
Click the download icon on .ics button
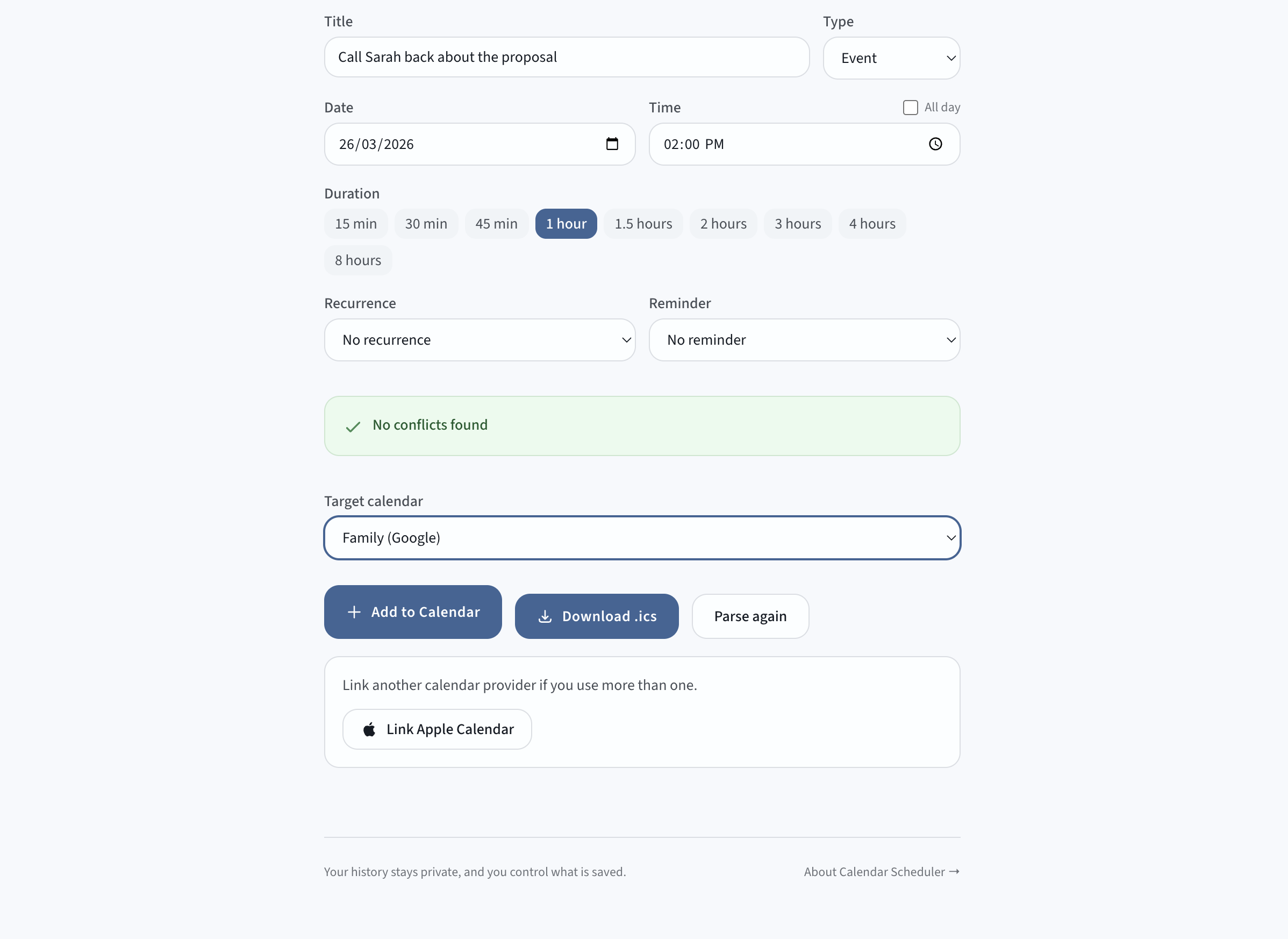coord(545,617)
